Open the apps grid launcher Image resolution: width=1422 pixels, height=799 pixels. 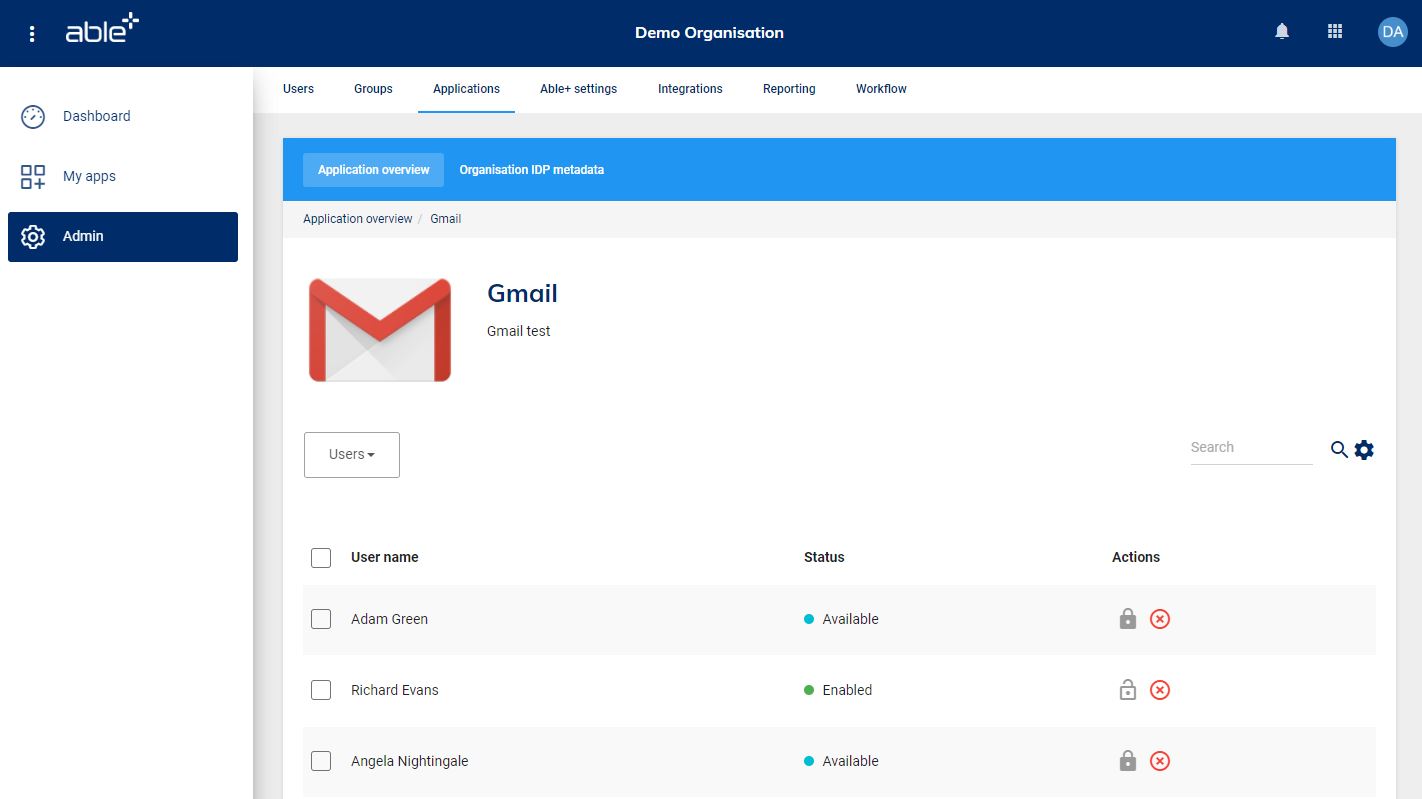click(1335, 32)
